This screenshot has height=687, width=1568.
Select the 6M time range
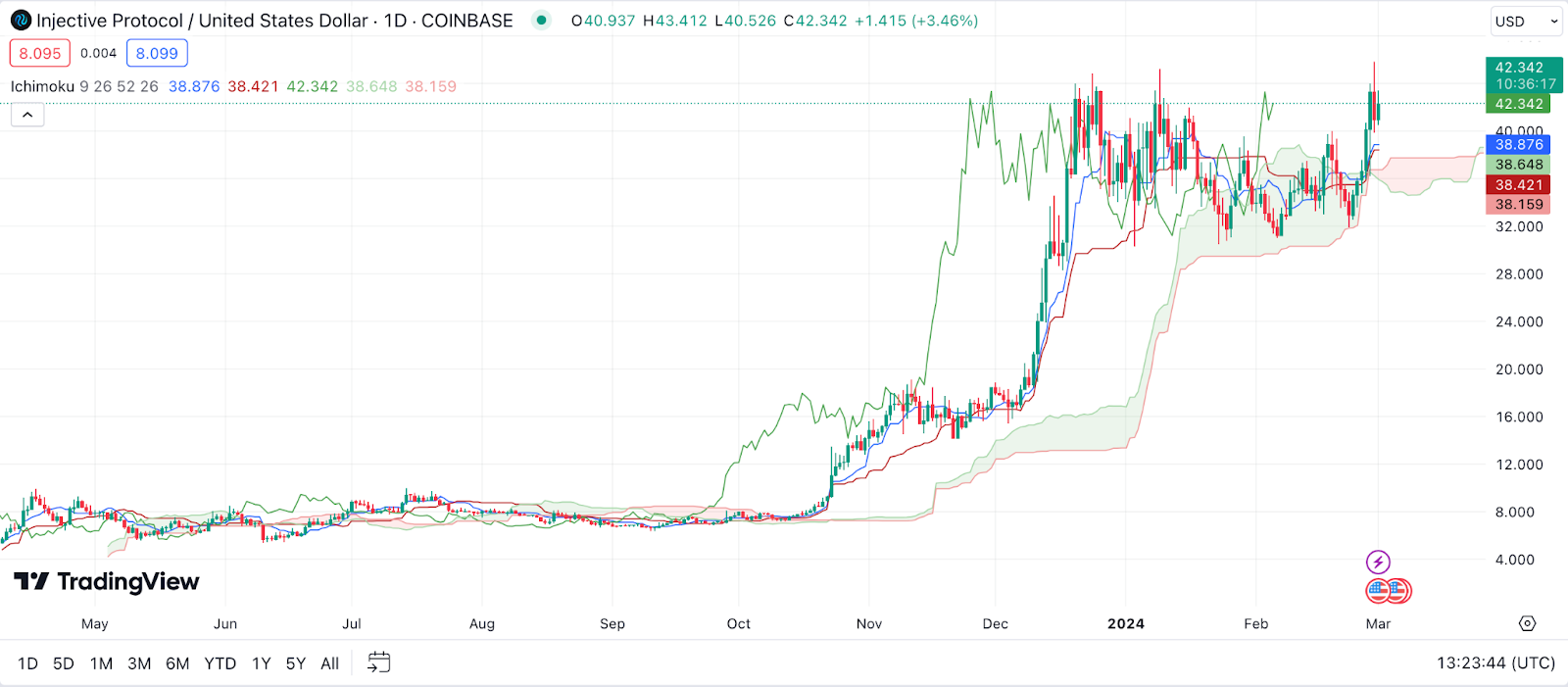pyautogui.click(x=177, y=663)
